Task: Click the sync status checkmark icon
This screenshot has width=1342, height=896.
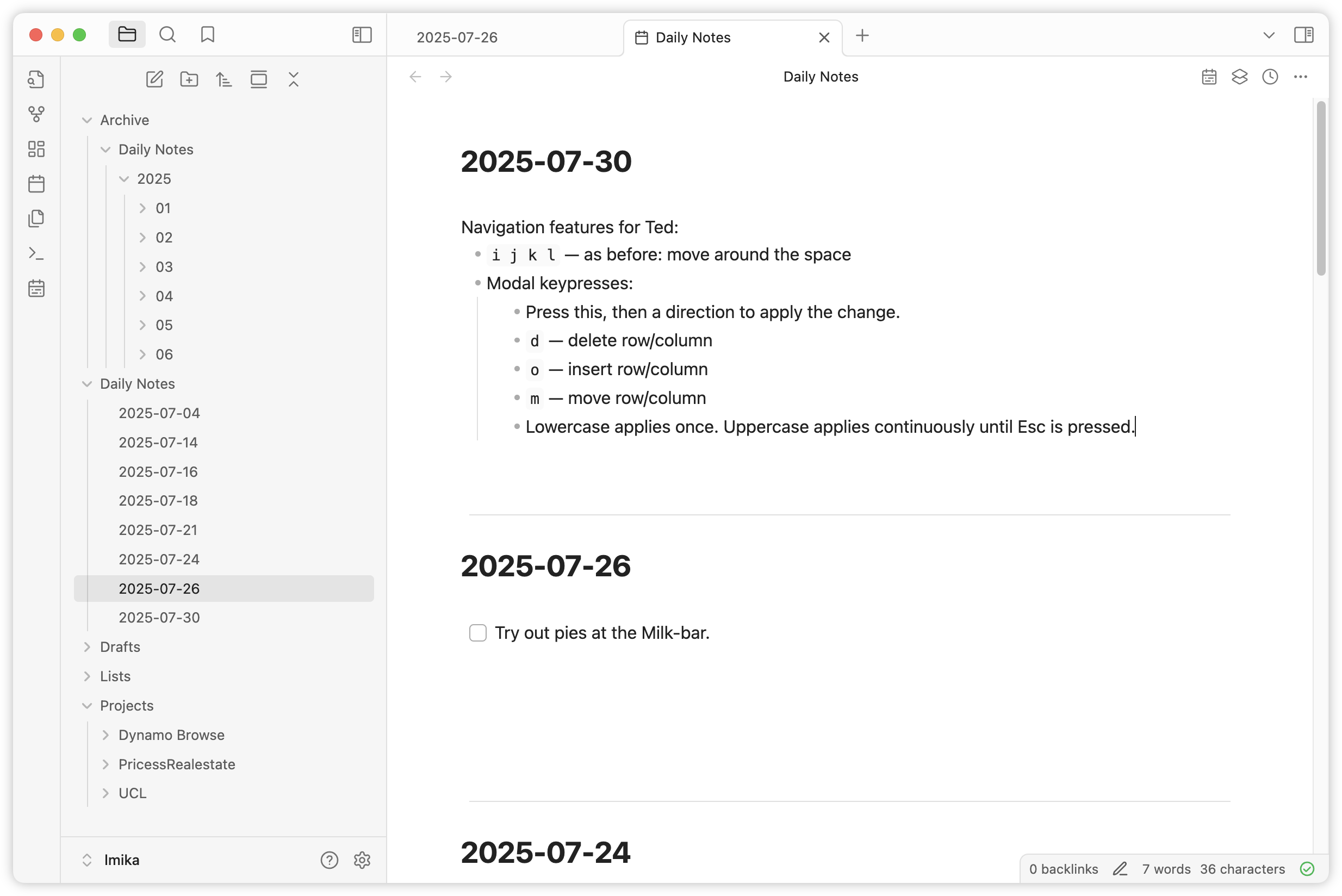Action: pos(1307,869)
